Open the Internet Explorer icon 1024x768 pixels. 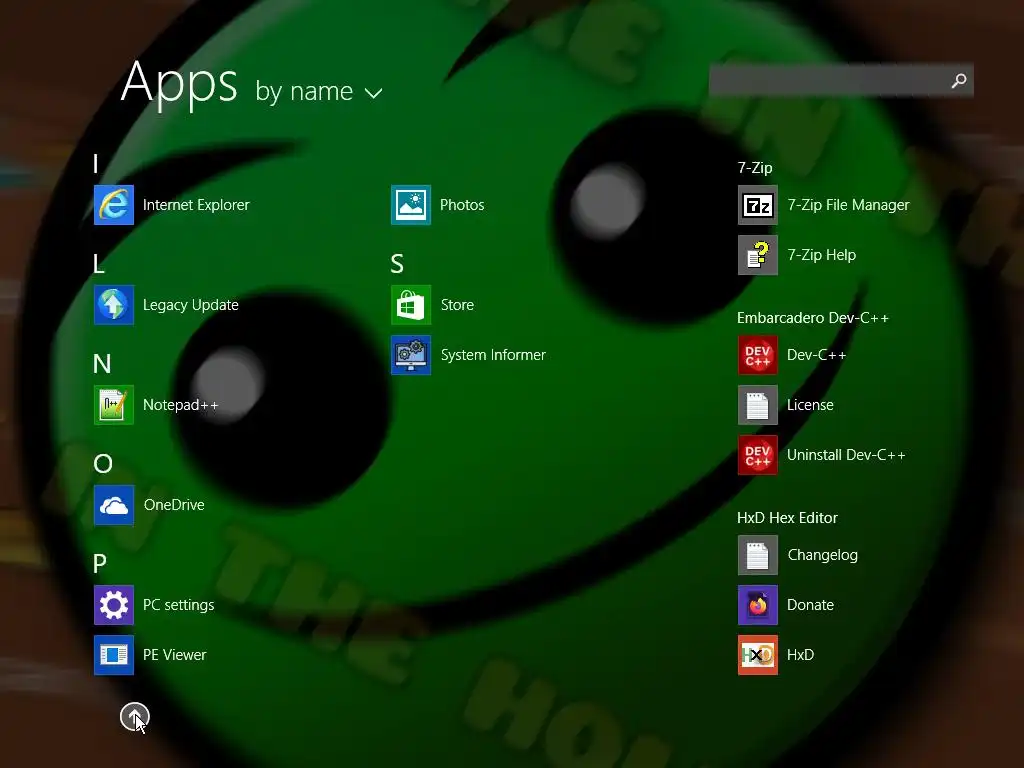tap(114, 205)
